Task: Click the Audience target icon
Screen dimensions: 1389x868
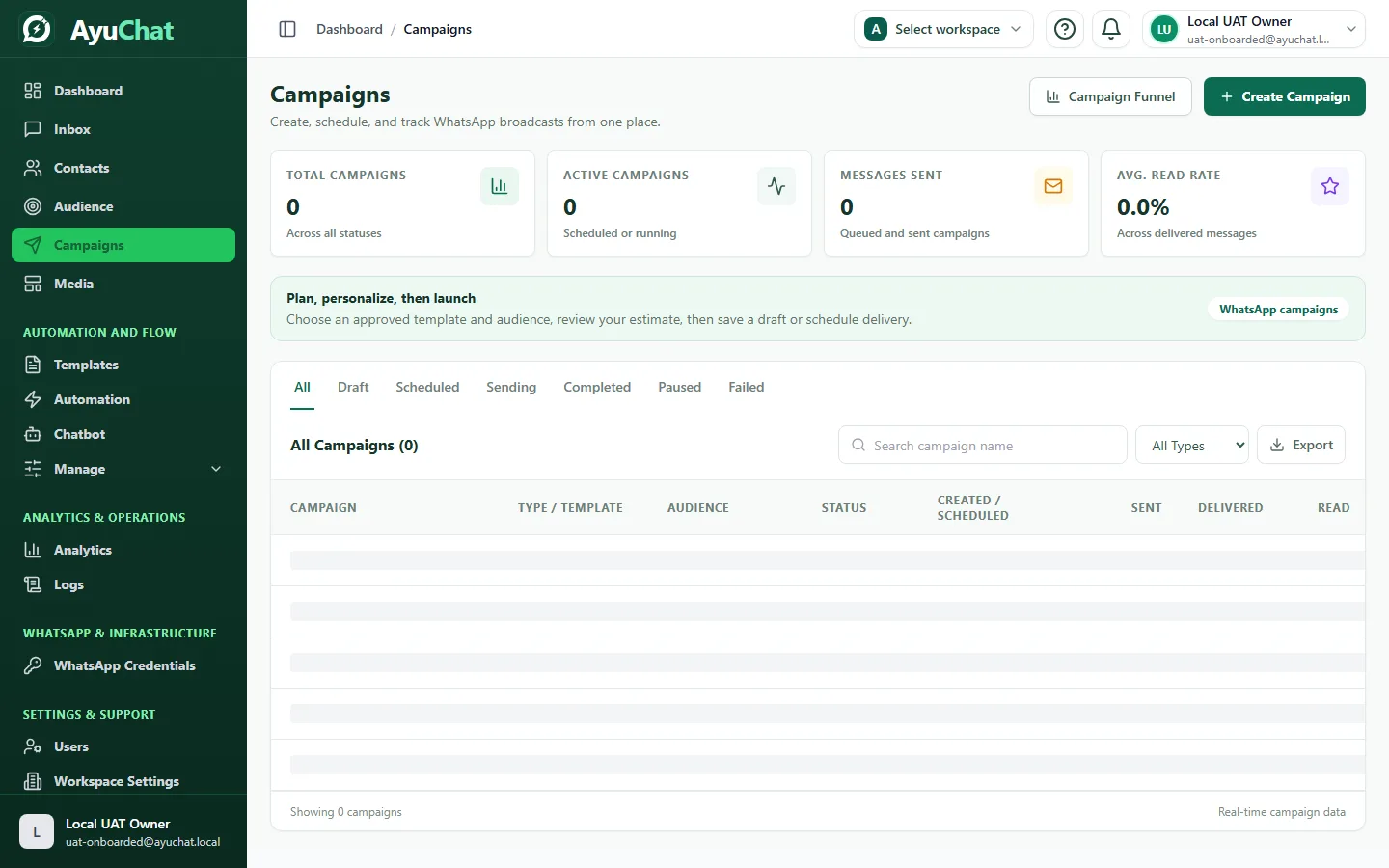Action: click(x=33, y=206)
